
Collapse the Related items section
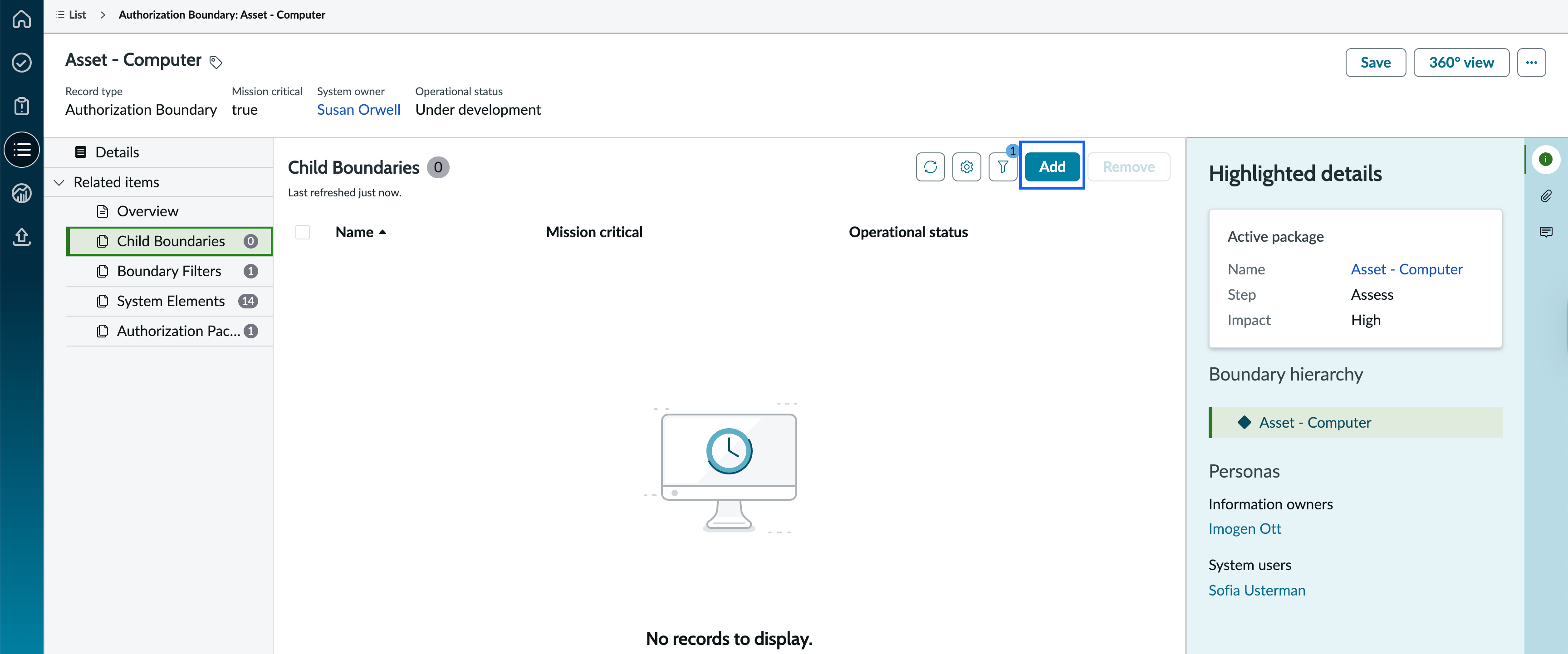[59, 182]
